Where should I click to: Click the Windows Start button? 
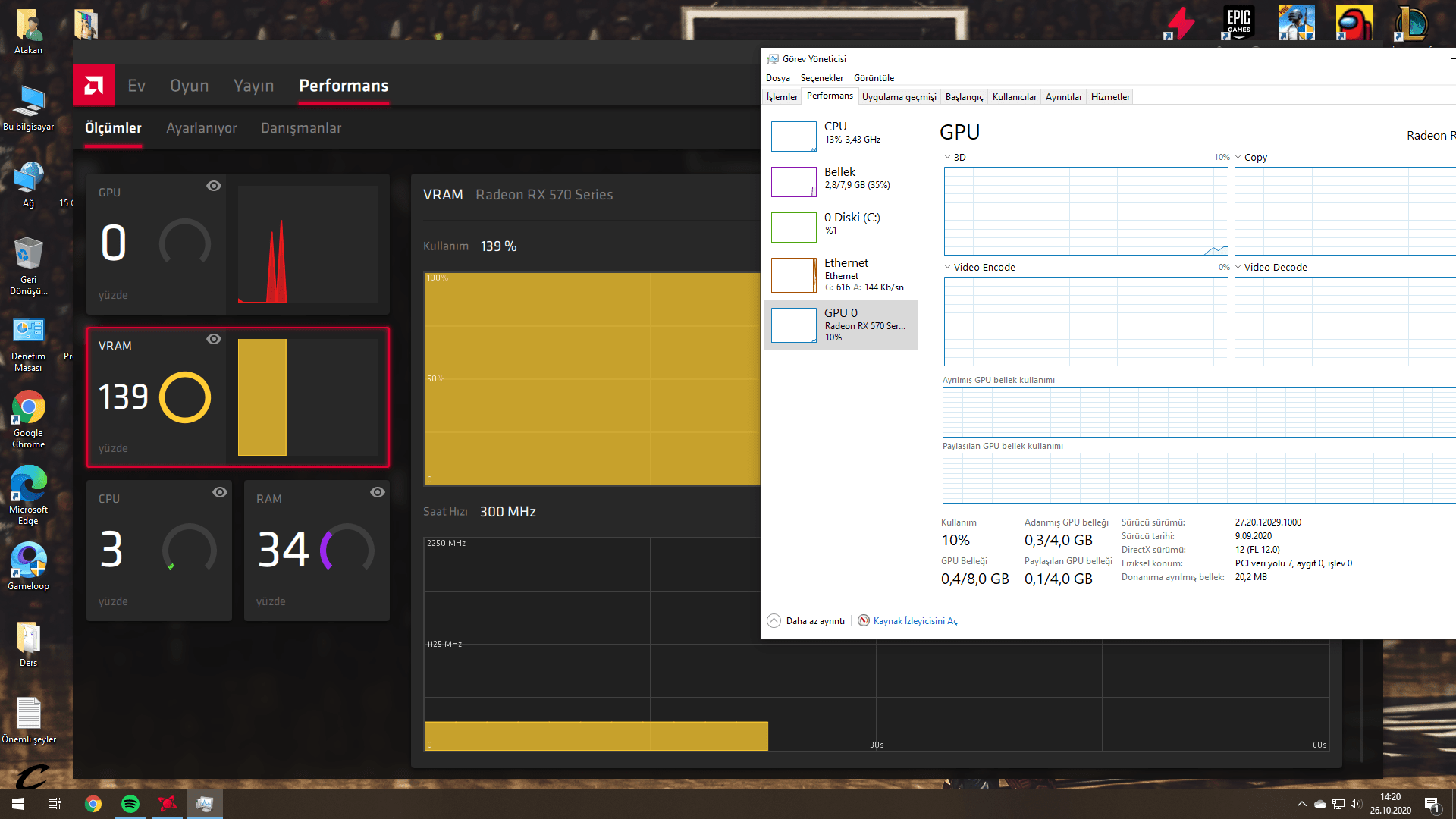pyautogui.click(x=18, y=804)
